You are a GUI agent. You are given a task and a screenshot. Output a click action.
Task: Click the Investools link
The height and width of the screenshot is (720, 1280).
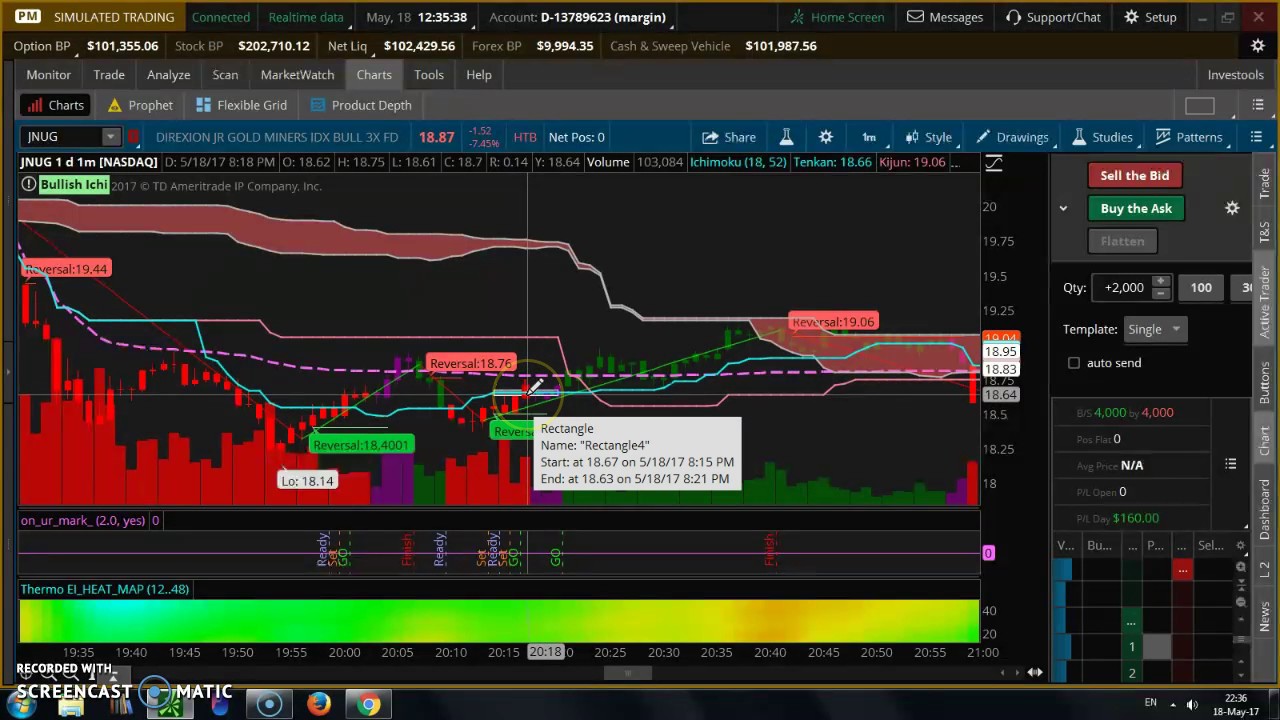(x=1235, y=75)
